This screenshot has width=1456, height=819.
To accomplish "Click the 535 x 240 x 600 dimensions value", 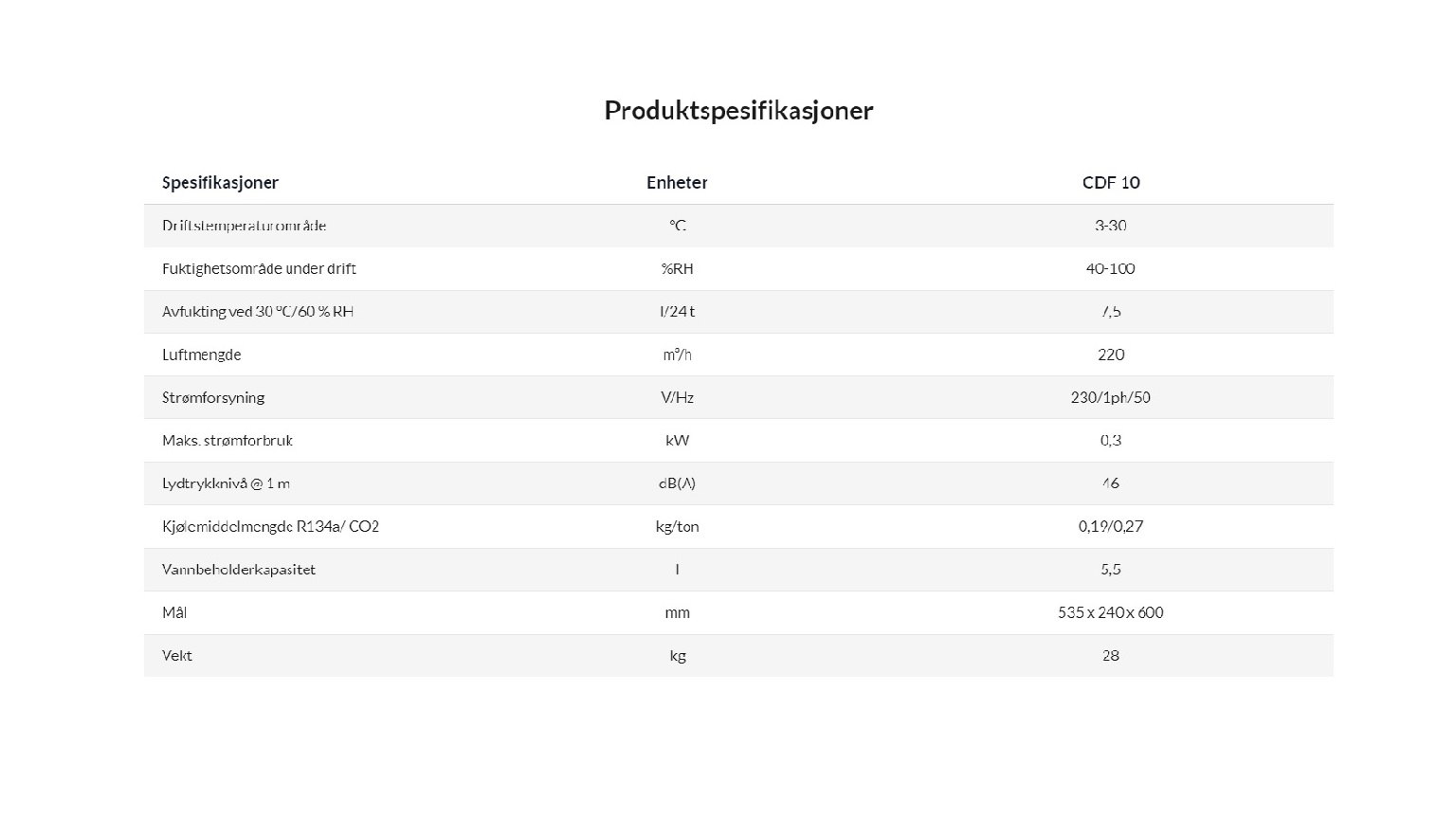I will [x=1111, y=612].
